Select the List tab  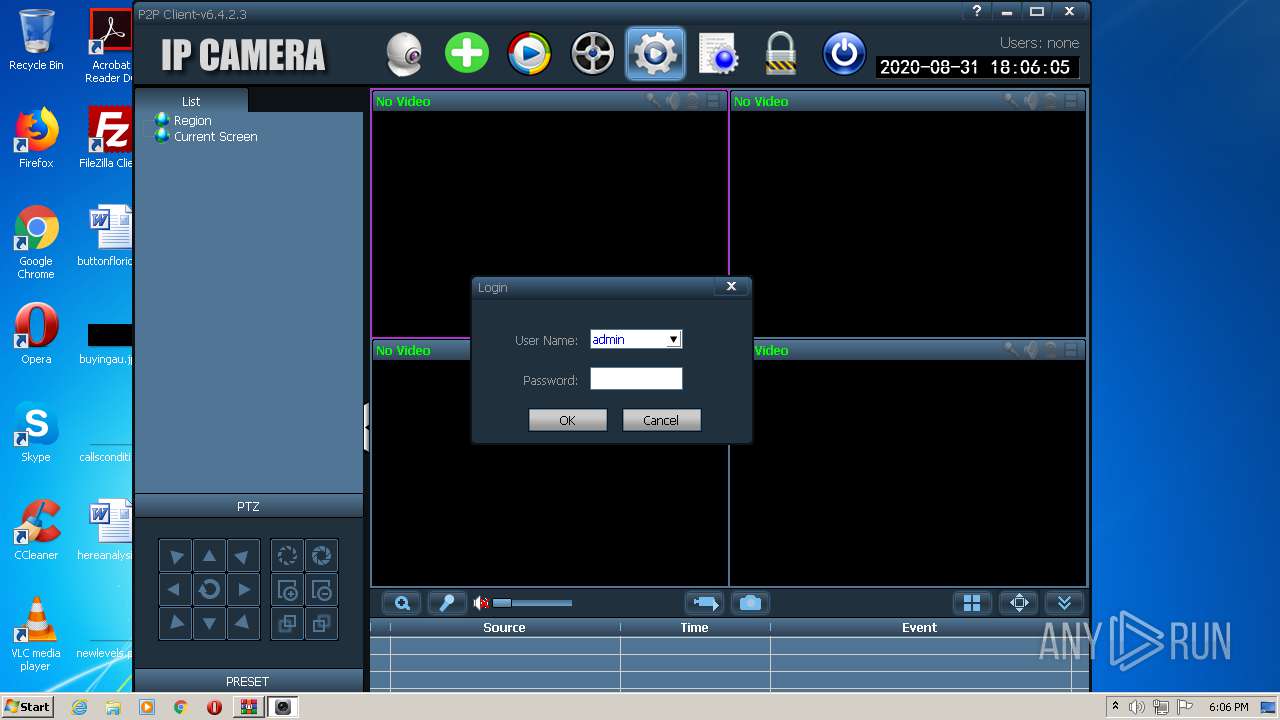coord(191,101)
